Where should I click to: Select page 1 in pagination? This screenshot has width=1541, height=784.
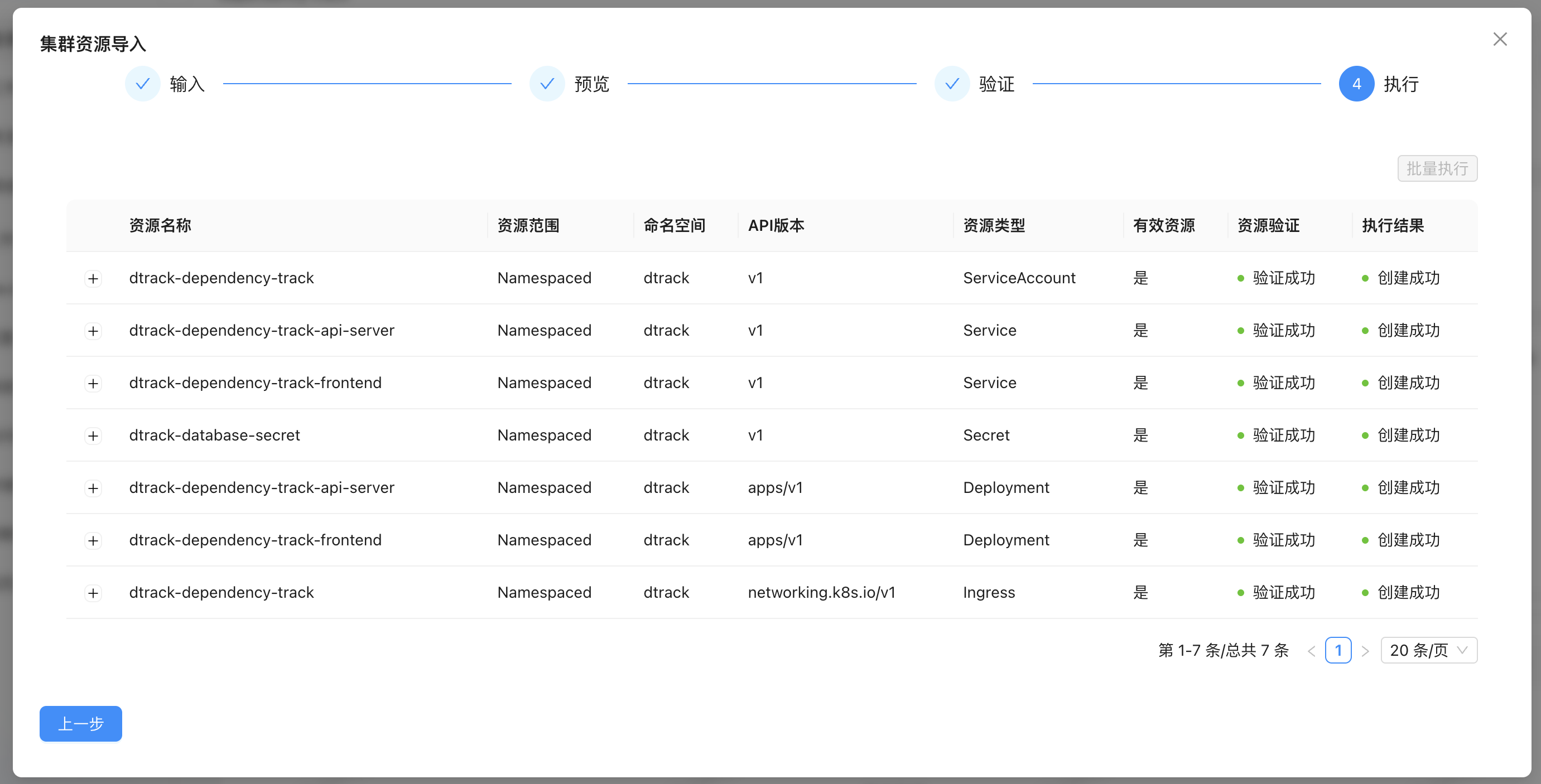[x=1337, y=650]
